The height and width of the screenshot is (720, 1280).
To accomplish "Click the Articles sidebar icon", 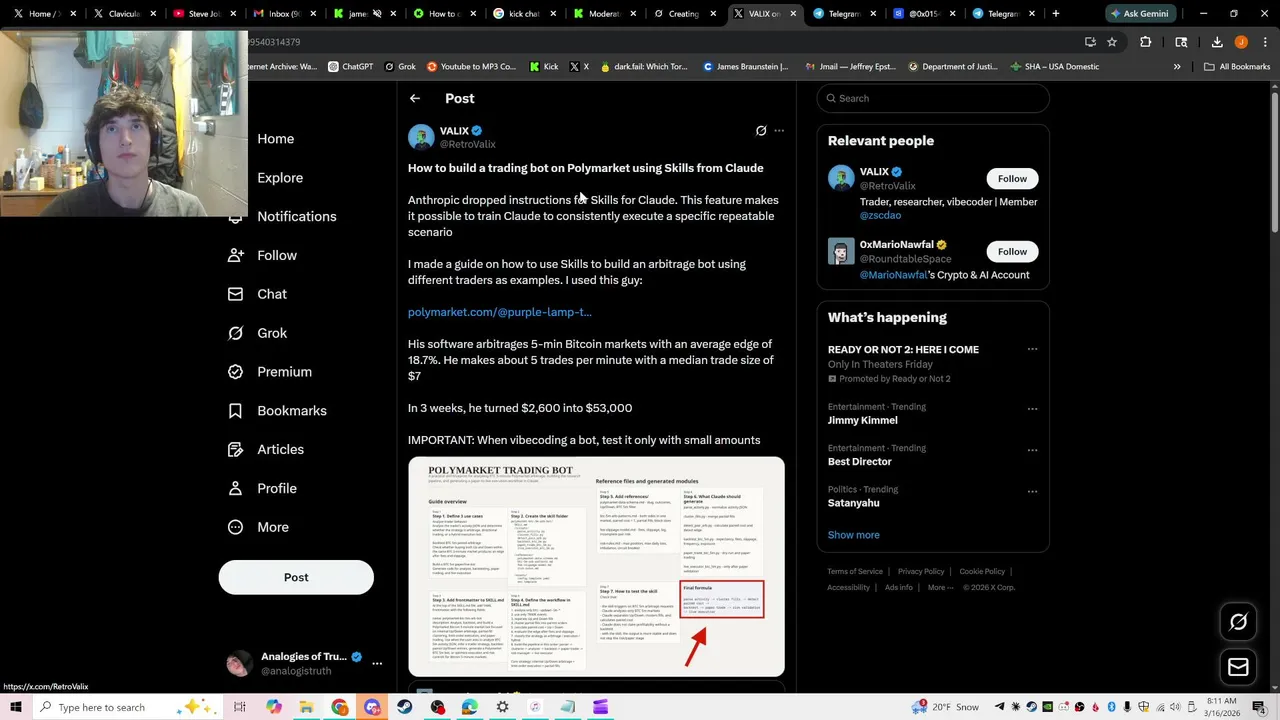I will (x=235, y=449).
